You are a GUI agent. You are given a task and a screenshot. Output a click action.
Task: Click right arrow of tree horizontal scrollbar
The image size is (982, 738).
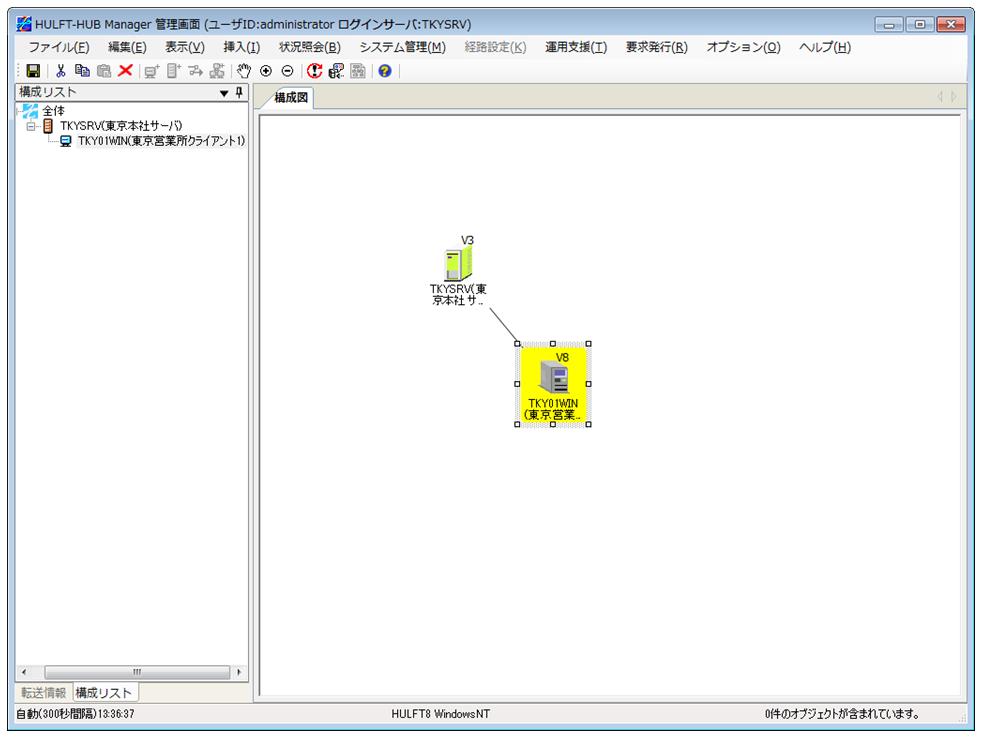click(239, 672)
